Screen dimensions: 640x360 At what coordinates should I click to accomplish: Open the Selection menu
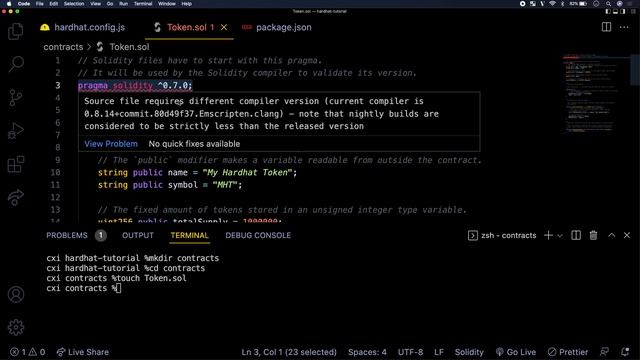click(74, 4)
